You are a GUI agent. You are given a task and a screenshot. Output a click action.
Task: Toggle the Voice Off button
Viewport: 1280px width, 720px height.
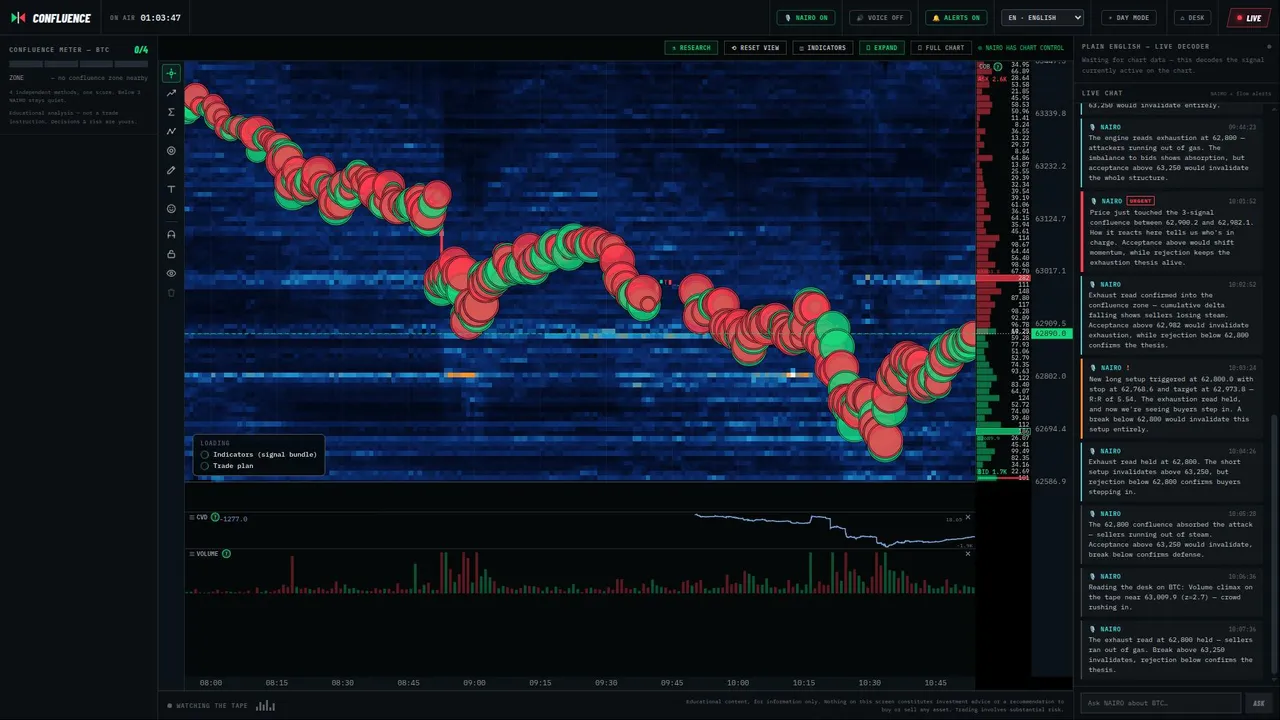pos(880,18)
